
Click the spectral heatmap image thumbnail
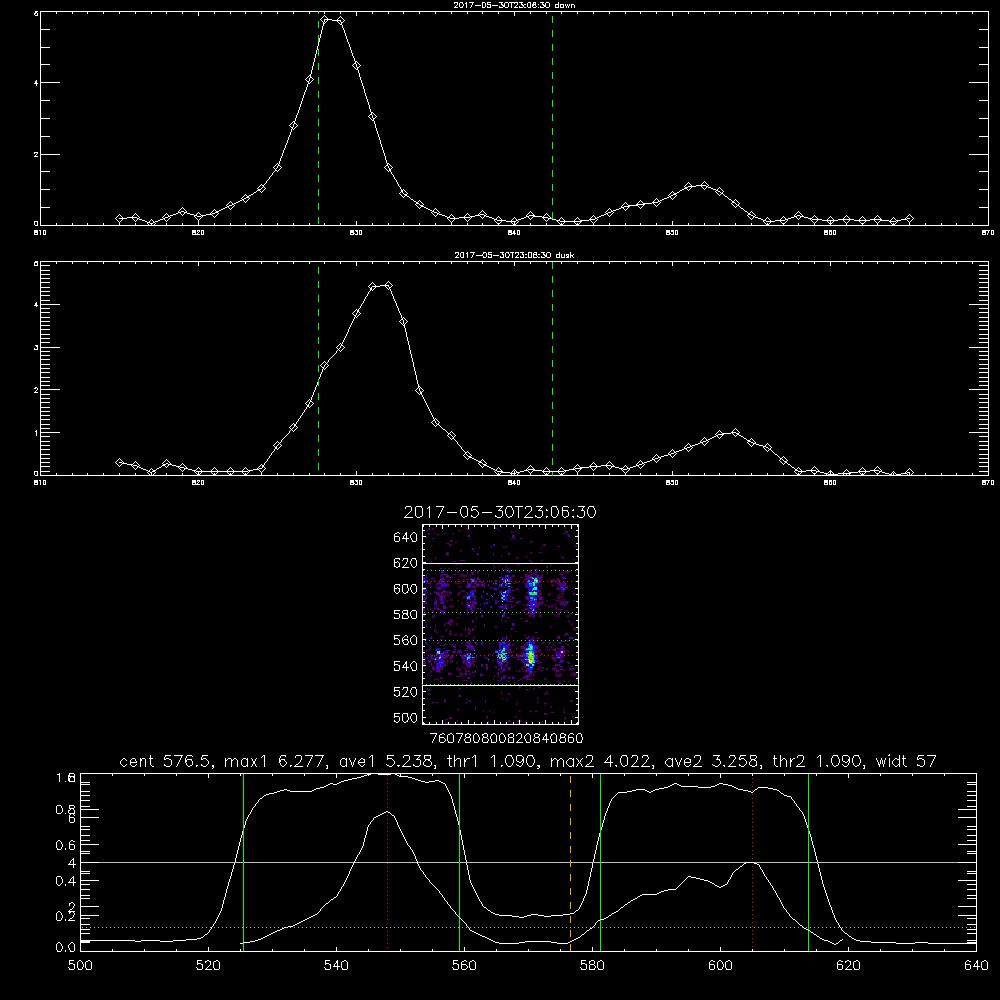point(500,624)
